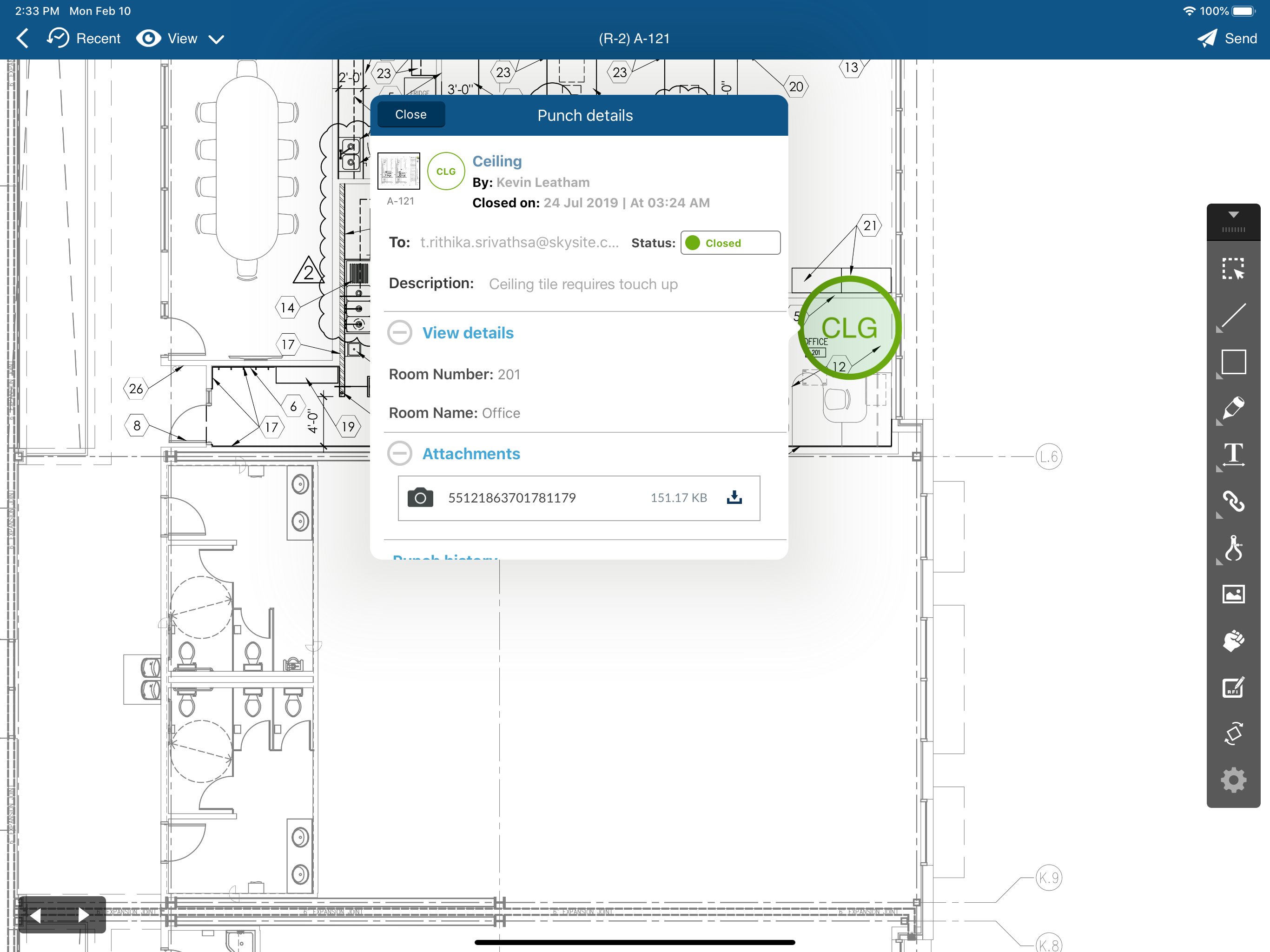1270x952 pixels.
Task: Open the camera photo attachment icon
Action: (420, 497)
